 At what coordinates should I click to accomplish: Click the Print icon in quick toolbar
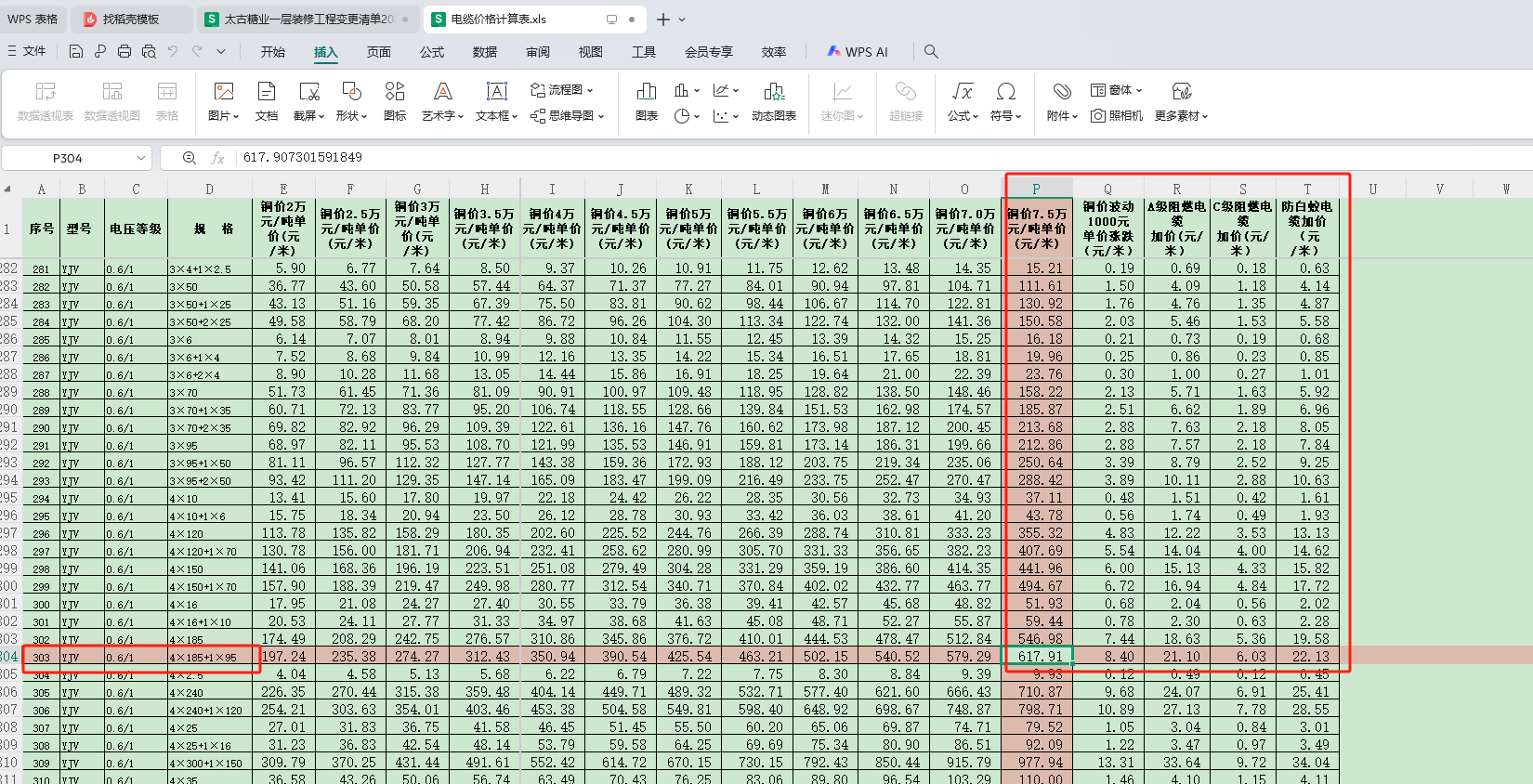click(124, 51)
